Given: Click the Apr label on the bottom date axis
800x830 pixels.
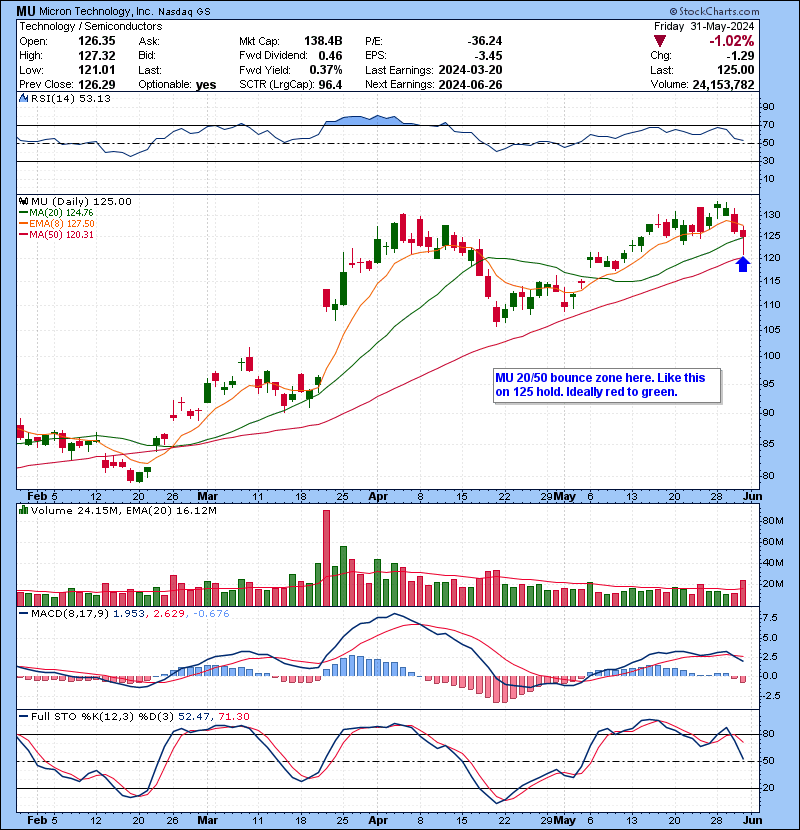Looking at the screenshot, I should tap(378, 820).
